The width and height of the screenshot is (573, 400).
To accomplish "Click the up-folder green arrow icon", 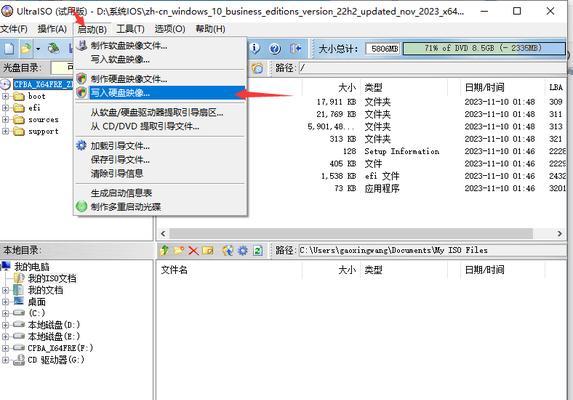I will tap(164, 251).
